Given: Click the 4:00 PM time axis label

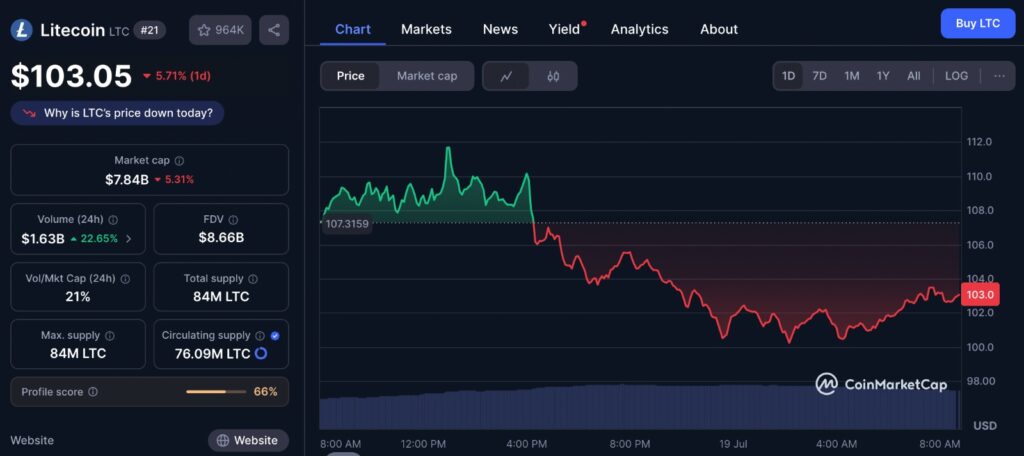Looking at the screenshot, I should [x=526, y=444].
